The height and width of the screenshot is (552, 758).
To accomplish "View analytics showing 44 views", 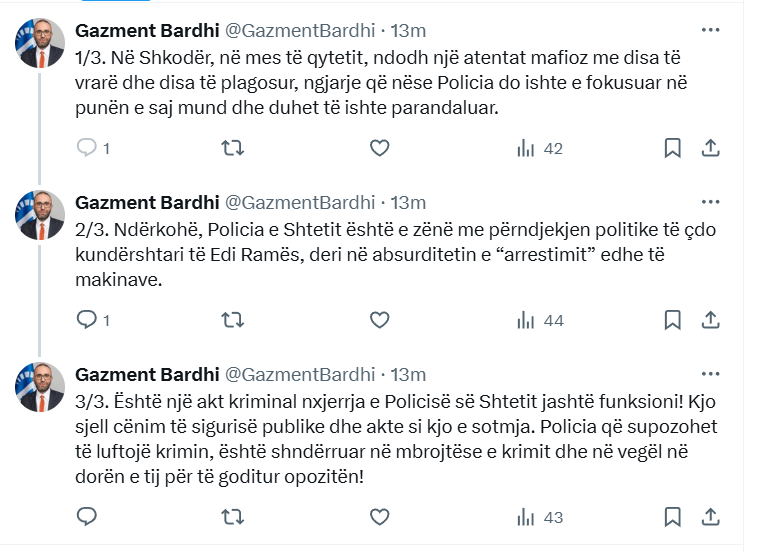I will [x=539, y=320].
